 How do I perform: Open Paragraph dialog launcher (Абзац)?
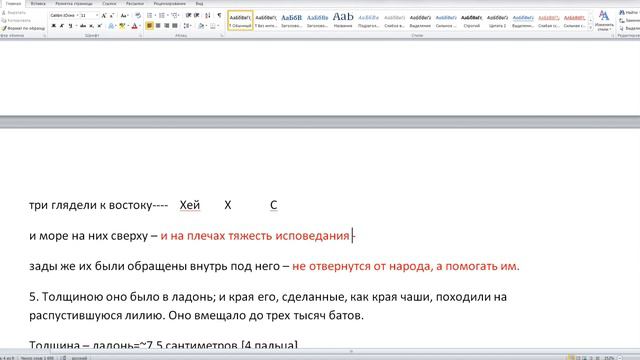click(222, 36)
